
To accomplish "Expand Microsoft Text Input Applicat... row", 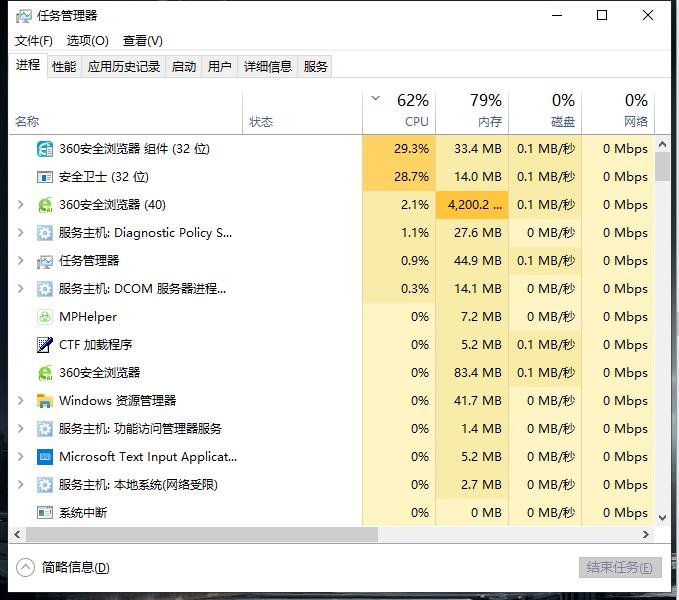I will point(20,457).
